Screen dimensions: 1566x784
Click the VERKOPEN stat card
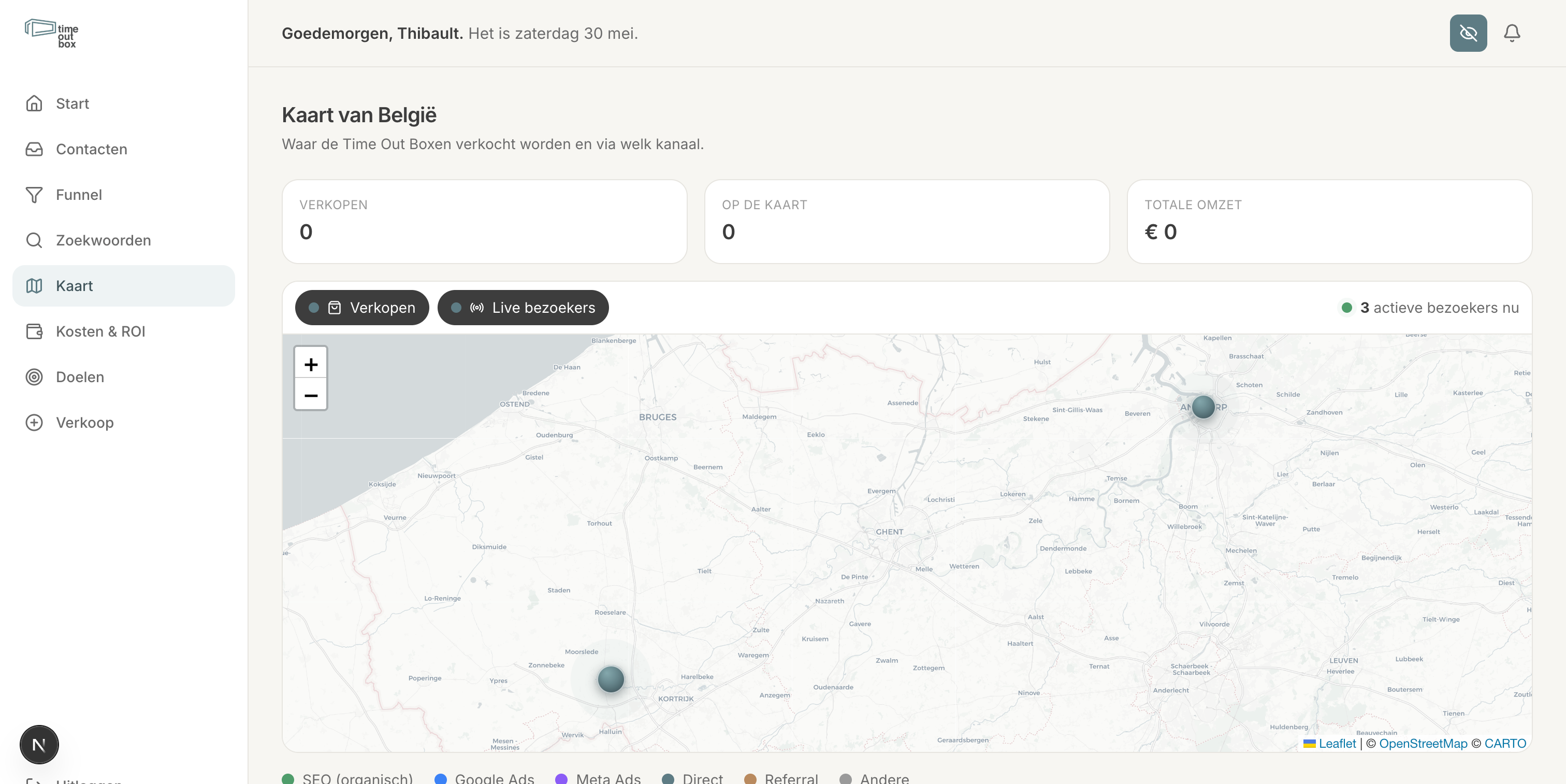(484, 221)
